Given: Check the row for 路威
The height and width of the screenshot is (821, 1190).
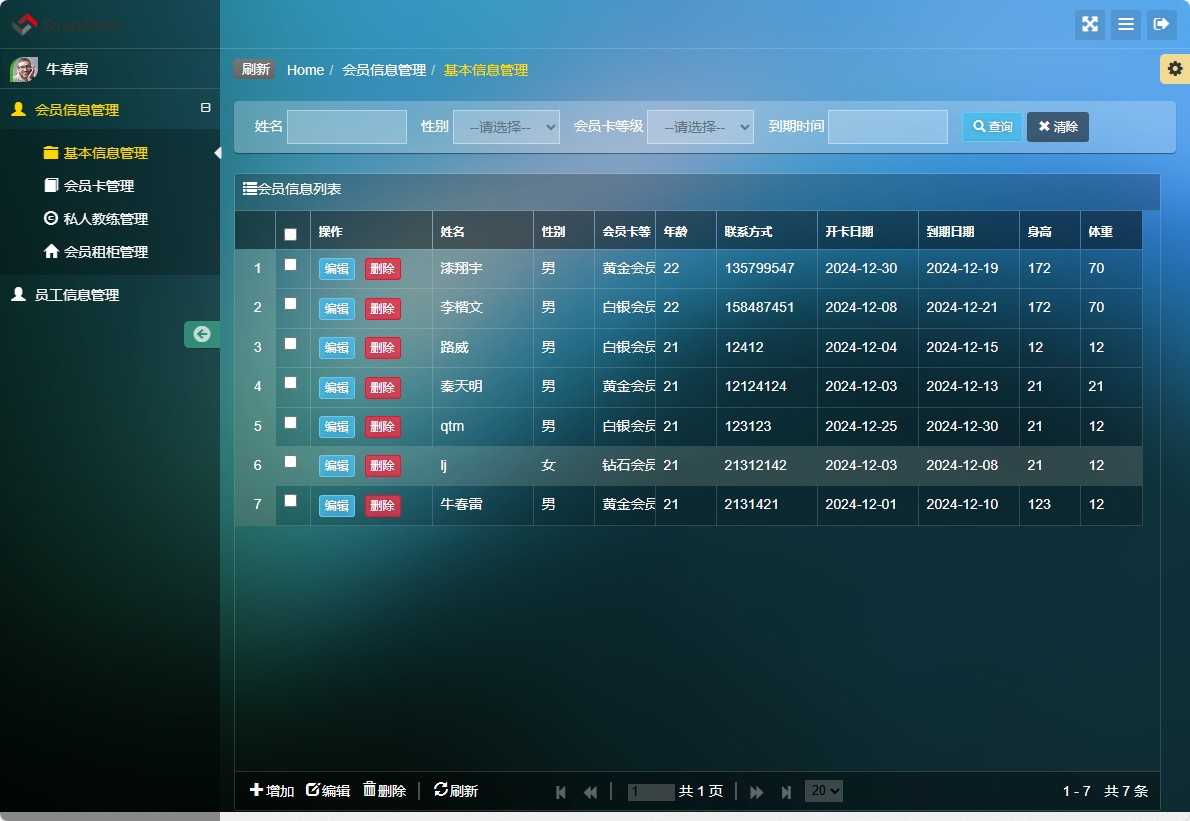Looking at the screenshot, I should pos(290,344).
